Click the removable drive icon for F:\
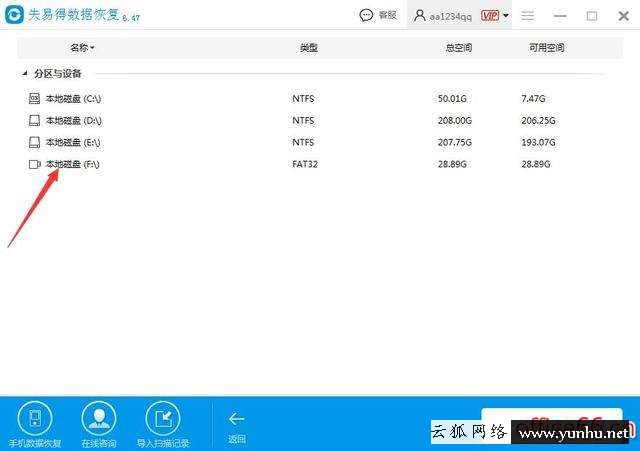Image resolution: width=640 pixels, height=451 pixels. pyautogui.click(x=34, y=164)
